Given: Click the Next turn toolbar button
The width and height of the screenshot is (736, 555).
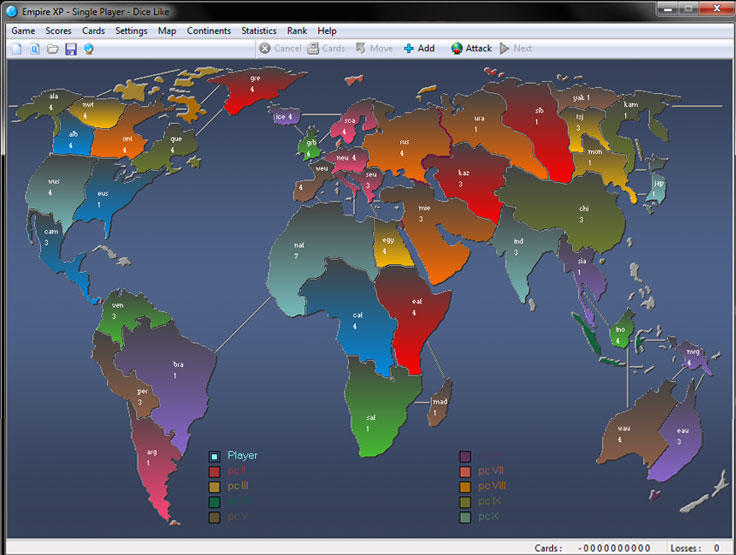Looking at the screenshot, I should 516,48.
